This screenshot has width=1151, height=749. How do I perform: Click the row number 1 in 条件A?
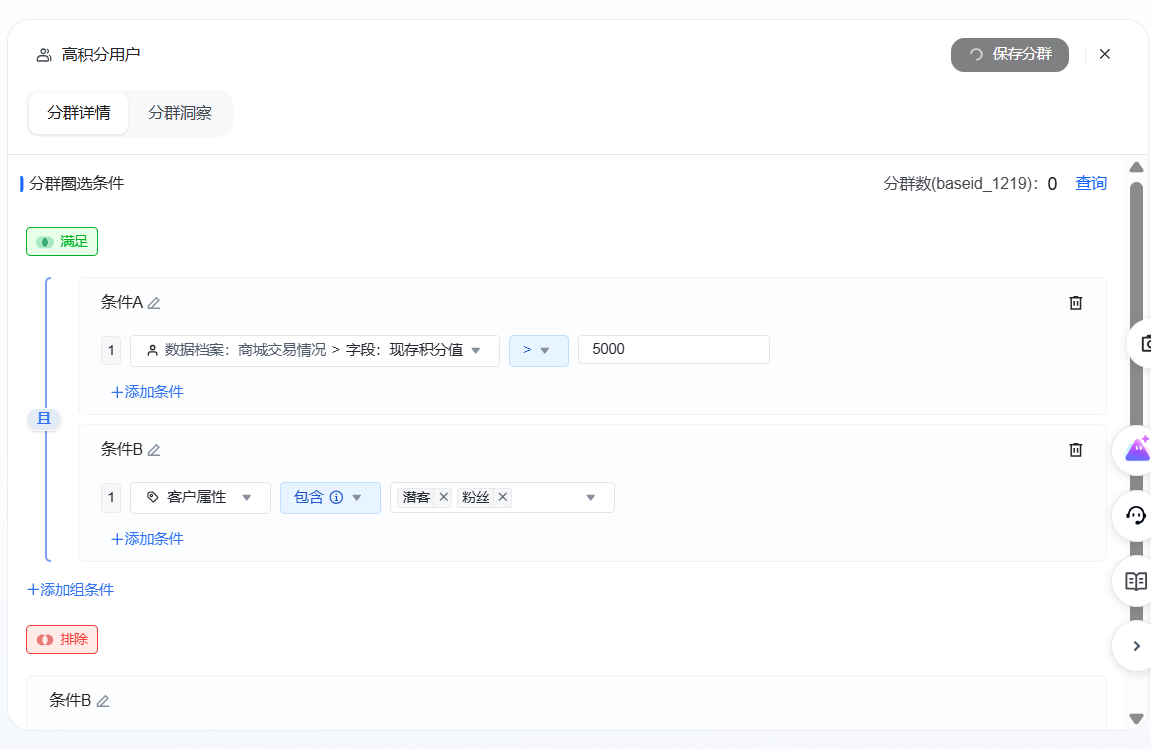[111, 351]
